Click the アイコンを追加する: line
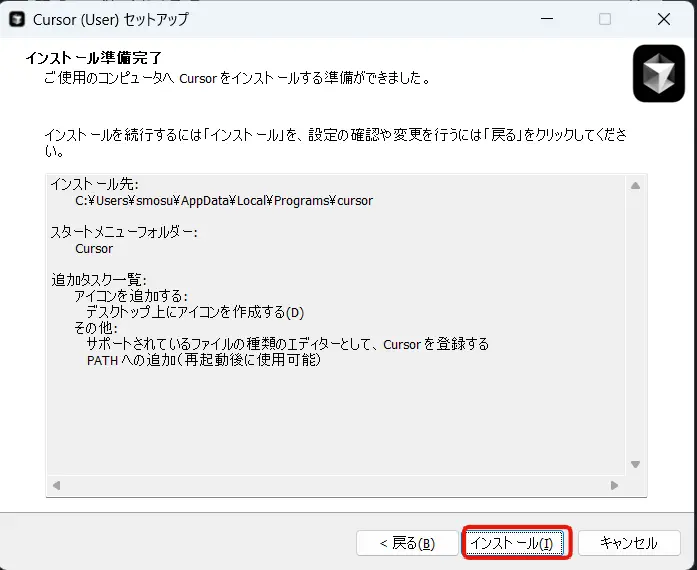Image resolution: width=697 pixels, height=570 pixels. click(131, 296)
